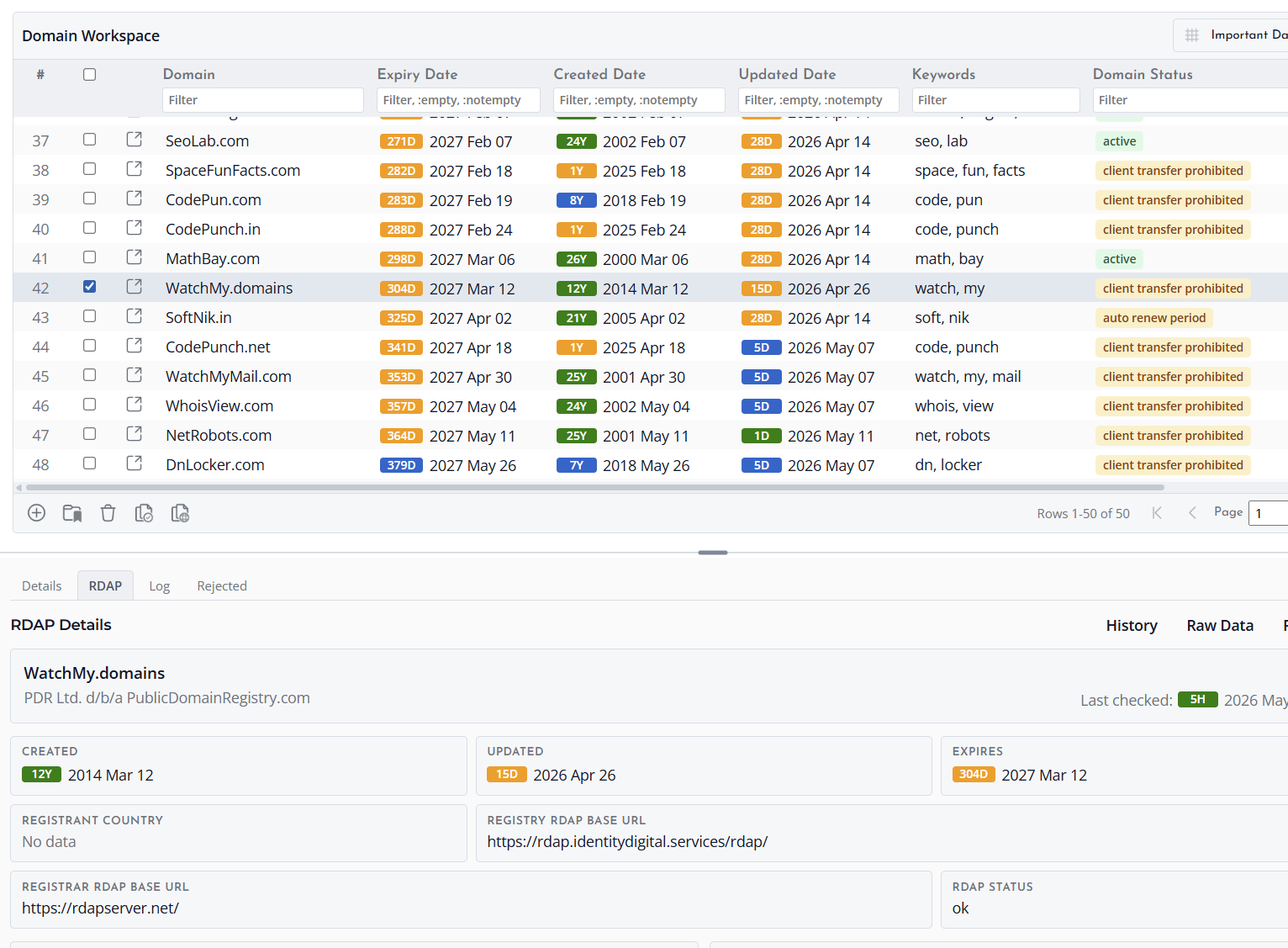This screenshot has height=948, width=1288.
Task: Click the folder bookmark category icon
Action: point(72,513)
